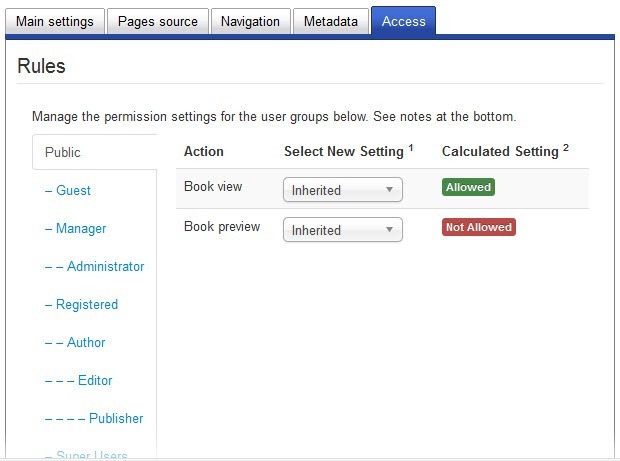This screenshot has width=620, height=461.
Task: Show permissions for Registered group
Action: click(x=81, y=304)
